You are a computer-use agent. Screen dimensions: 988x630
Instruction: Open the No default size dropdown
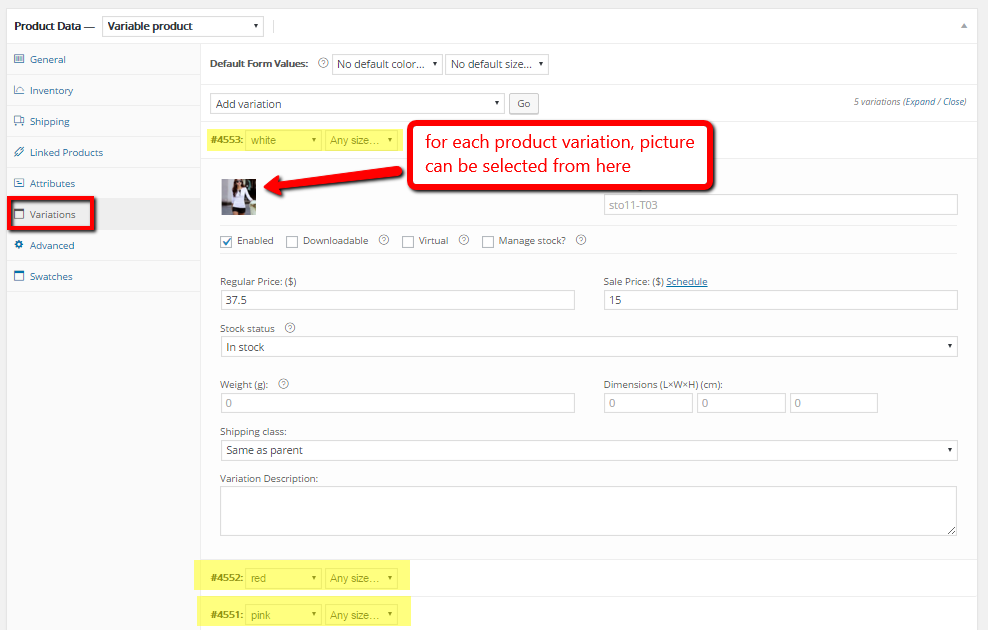(497, 64)
